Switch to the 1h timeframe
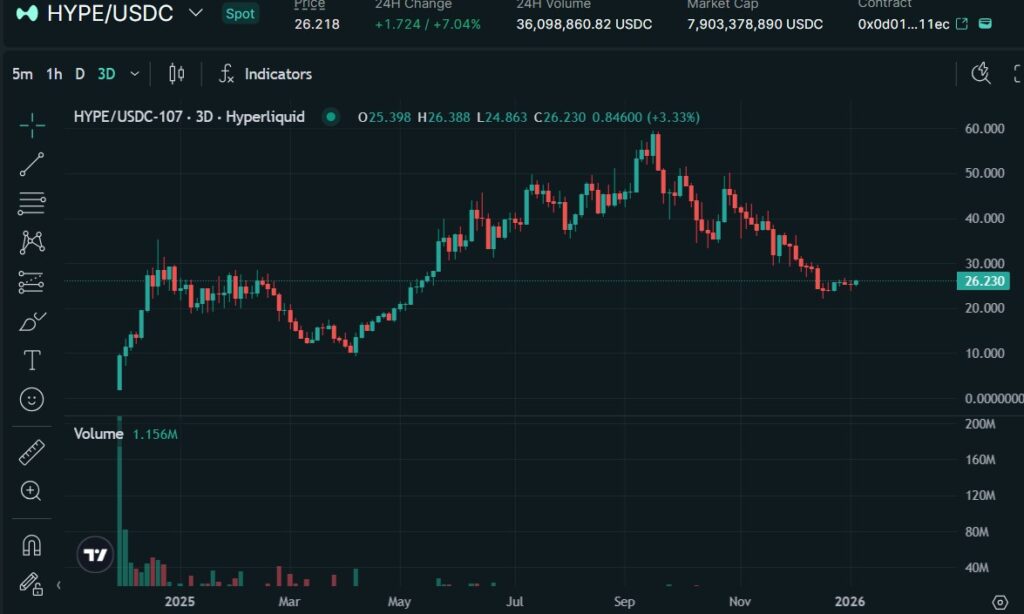The height and width of the screenshot is (614, 1024). point(53,73)
